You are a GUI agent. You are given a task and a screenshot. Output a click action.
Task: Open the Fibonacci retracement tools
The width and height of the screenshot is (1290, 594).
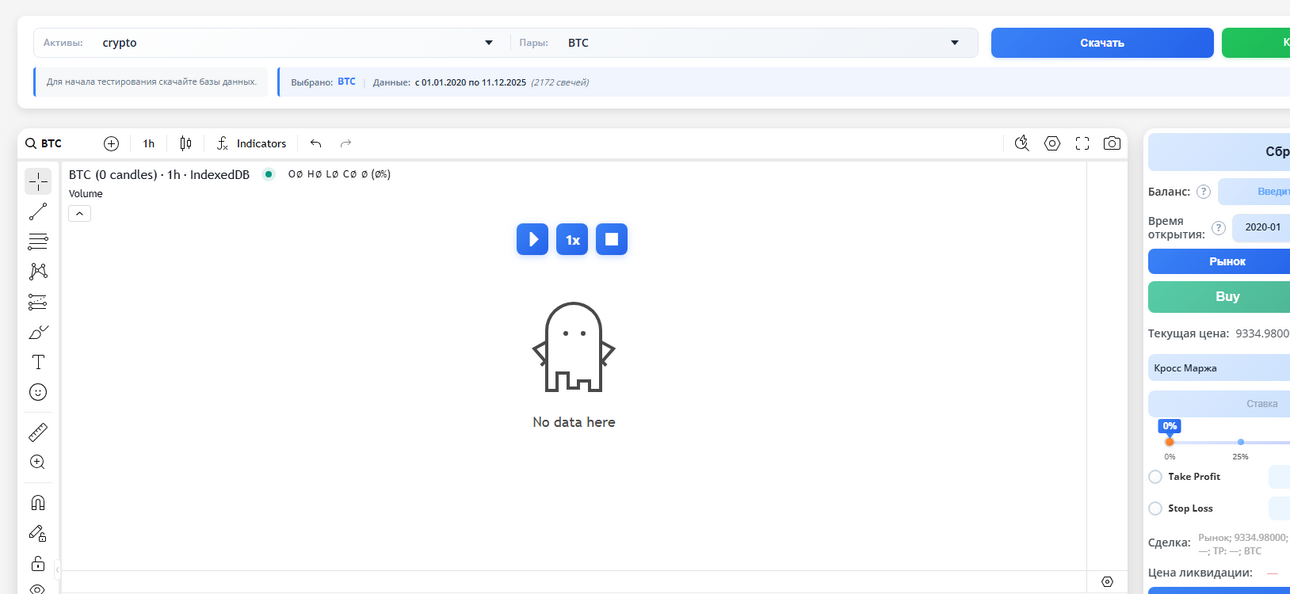click(38, 241)
